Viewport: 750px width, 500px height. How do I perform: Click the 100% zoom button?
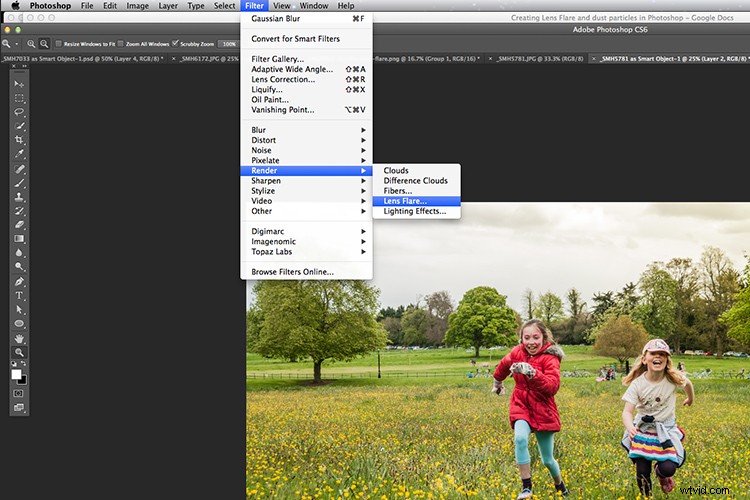229,44
